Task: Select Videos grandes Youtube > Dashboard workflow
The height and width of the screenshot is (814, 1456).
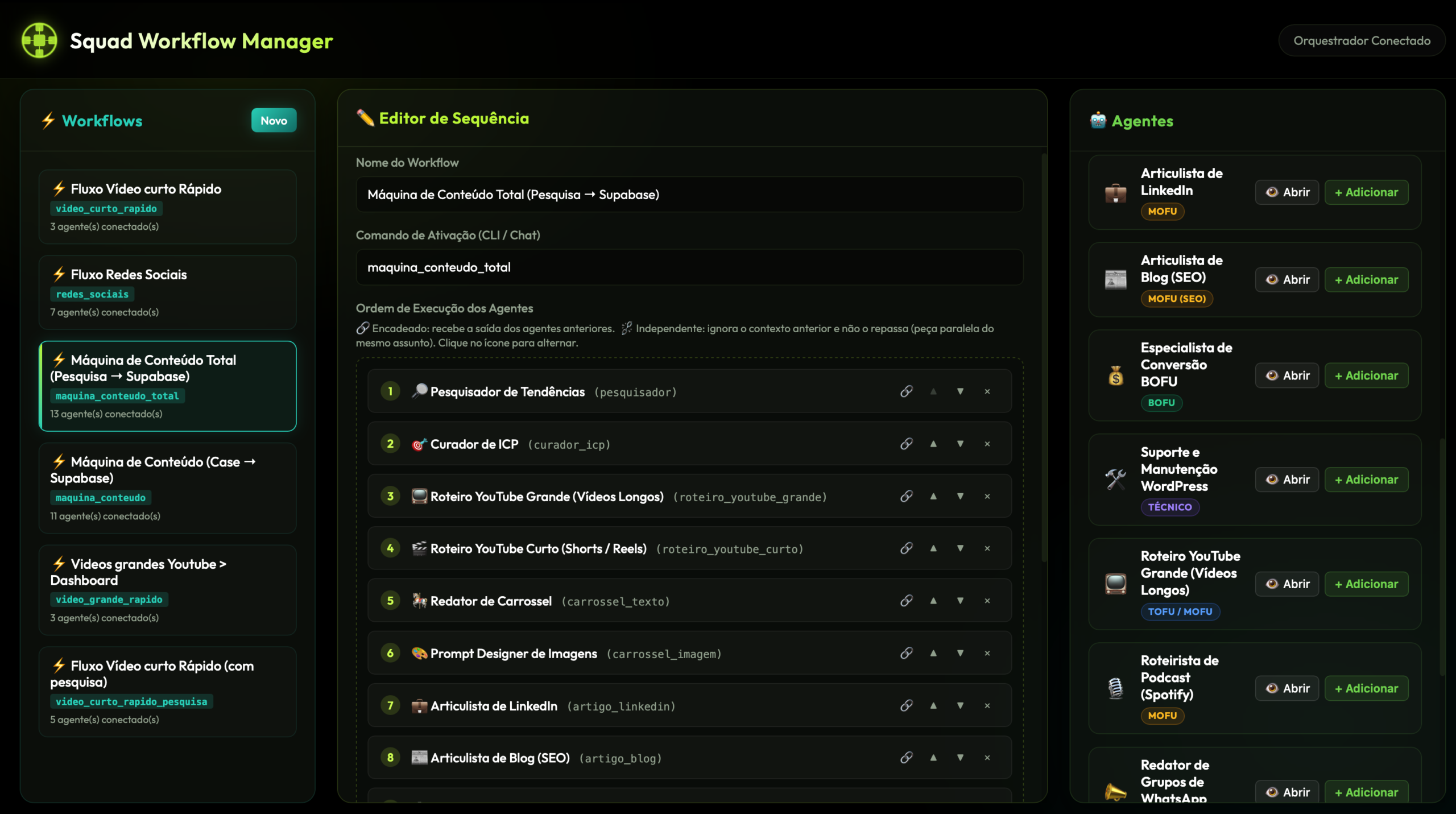Action: click(167, 590)
